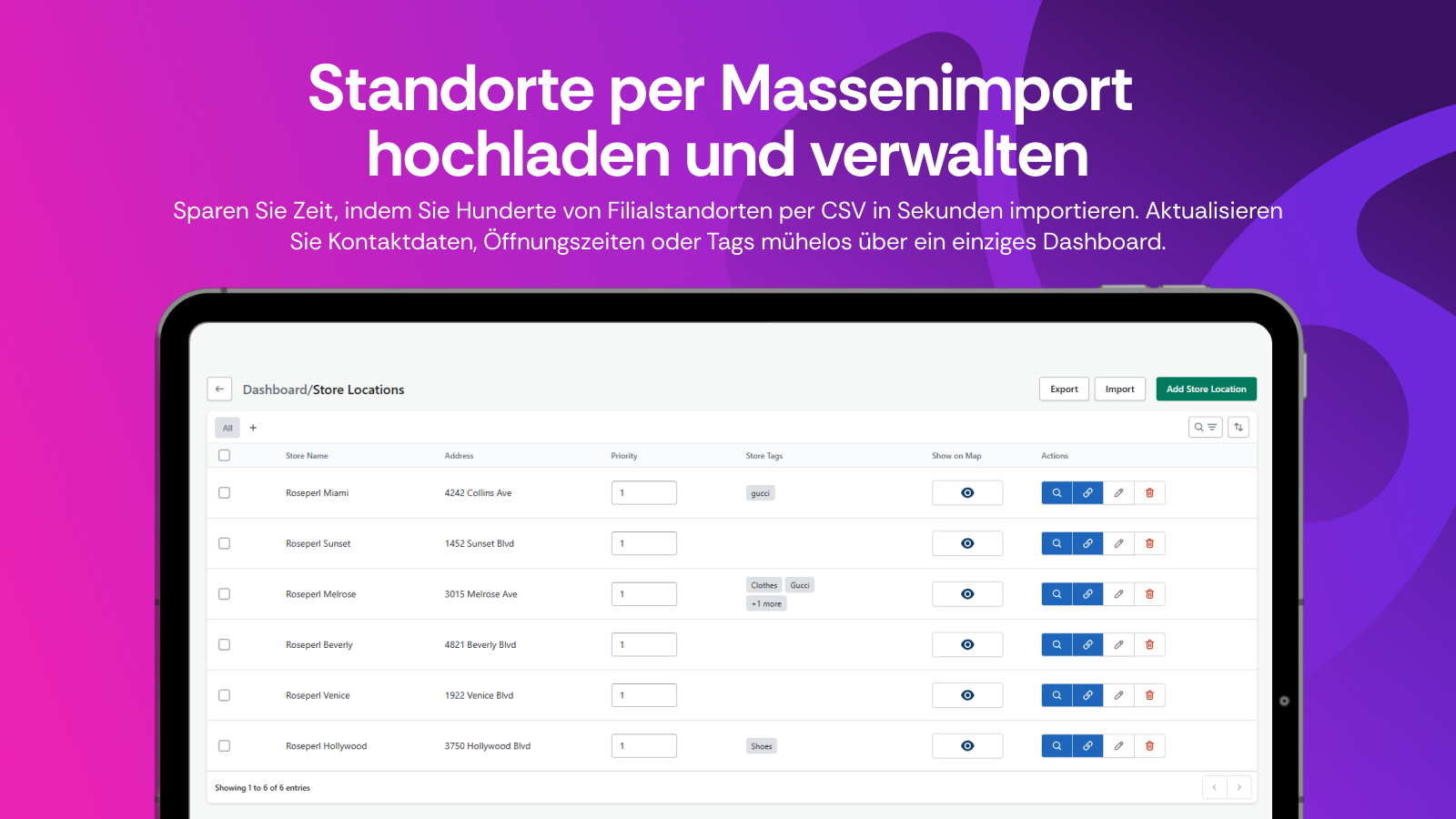Open the Dashboard breadcrumb link
The image size is (1456, 819).
pyautogui.click(x=275, y=389)
